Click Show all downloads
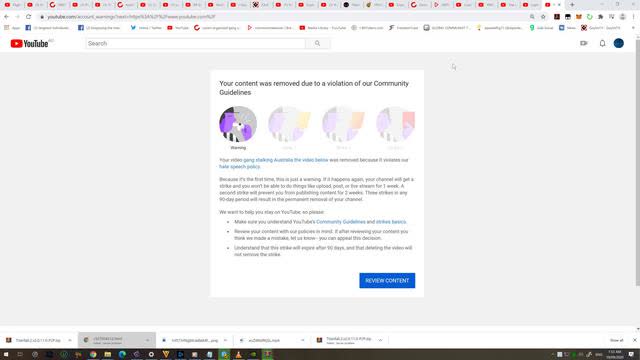 (616, 340)
